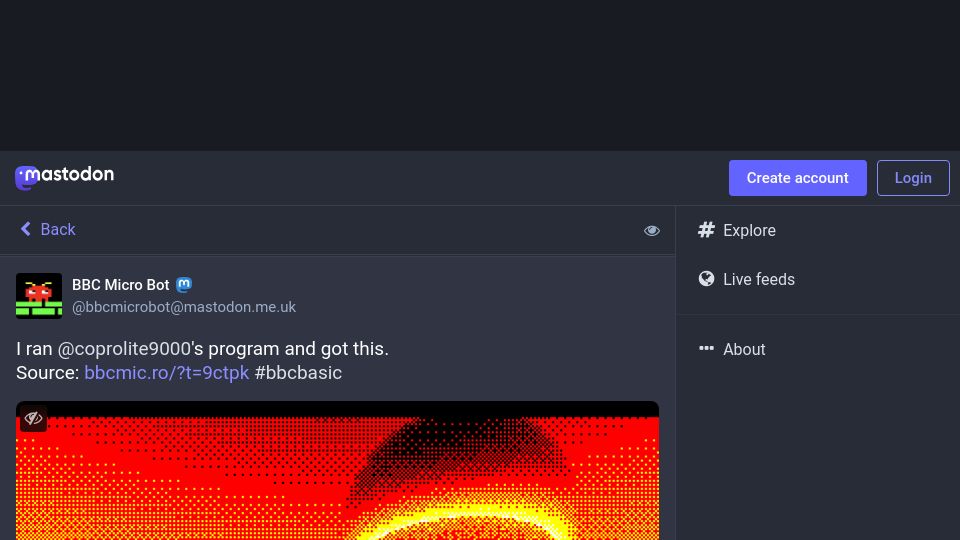Open the #bbcbasic hashtag

point(298,373)
